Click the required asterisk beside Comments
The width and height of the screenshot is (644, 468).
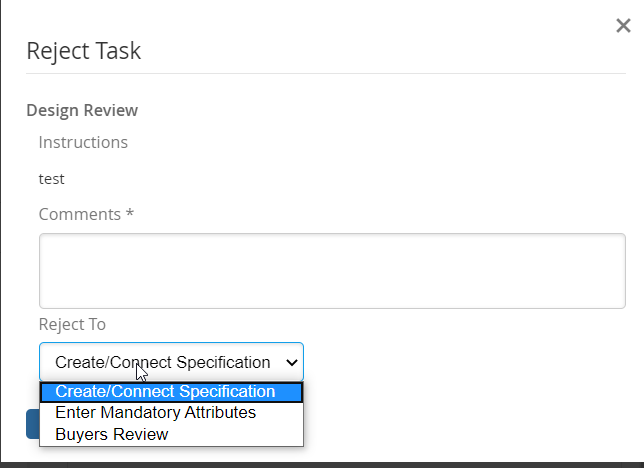tap(130, 214)
